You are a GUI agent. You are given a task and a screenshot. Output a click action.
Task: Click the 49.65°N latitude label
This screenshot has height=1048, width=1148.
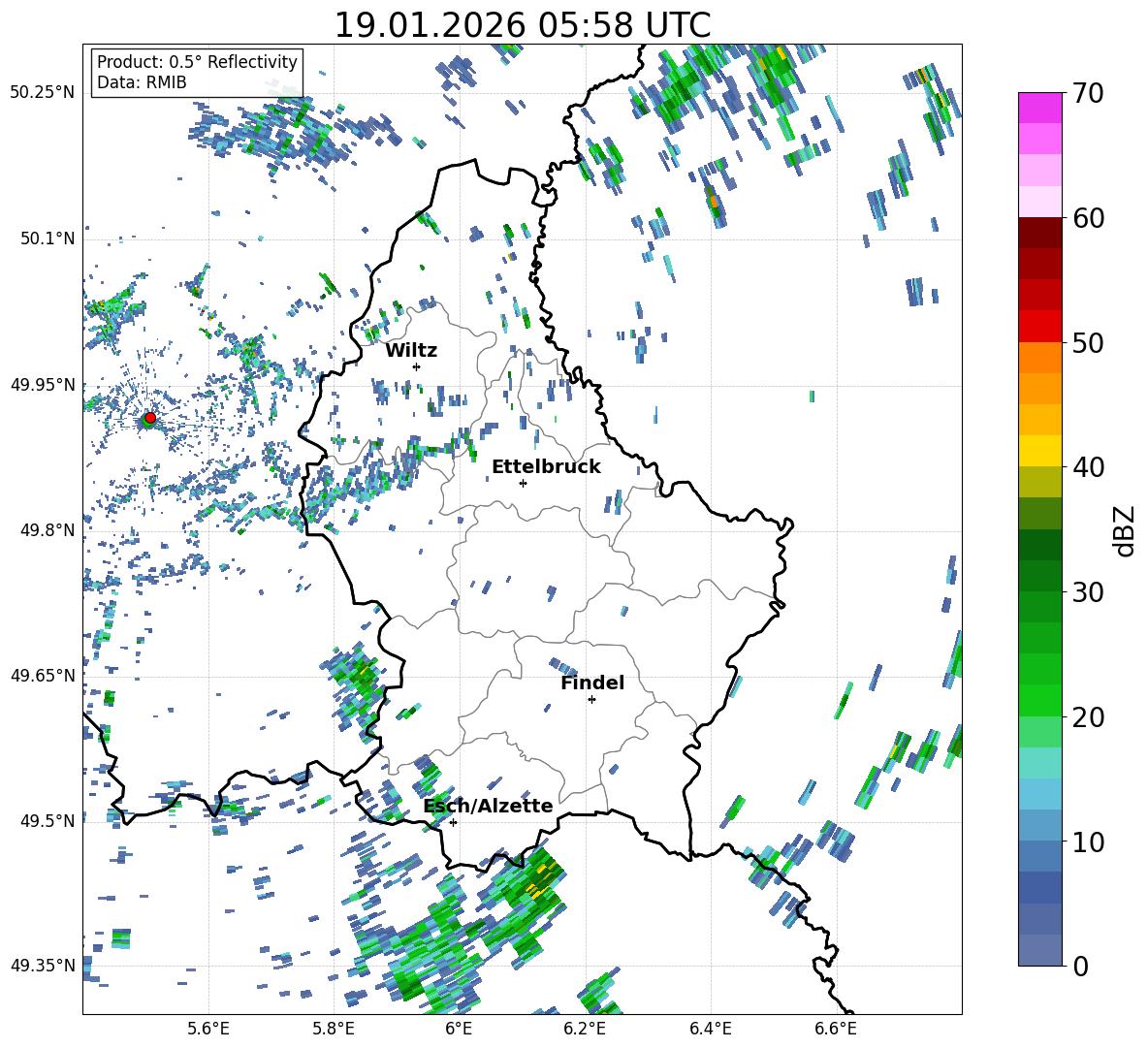43,675
